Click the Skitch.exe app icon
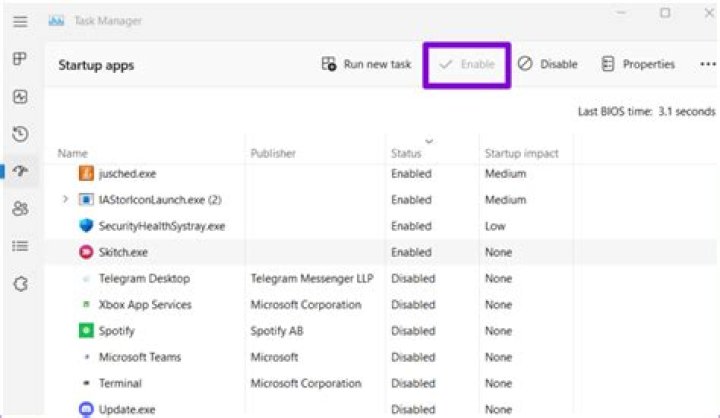The image size is (720, 418). [86, 252]
